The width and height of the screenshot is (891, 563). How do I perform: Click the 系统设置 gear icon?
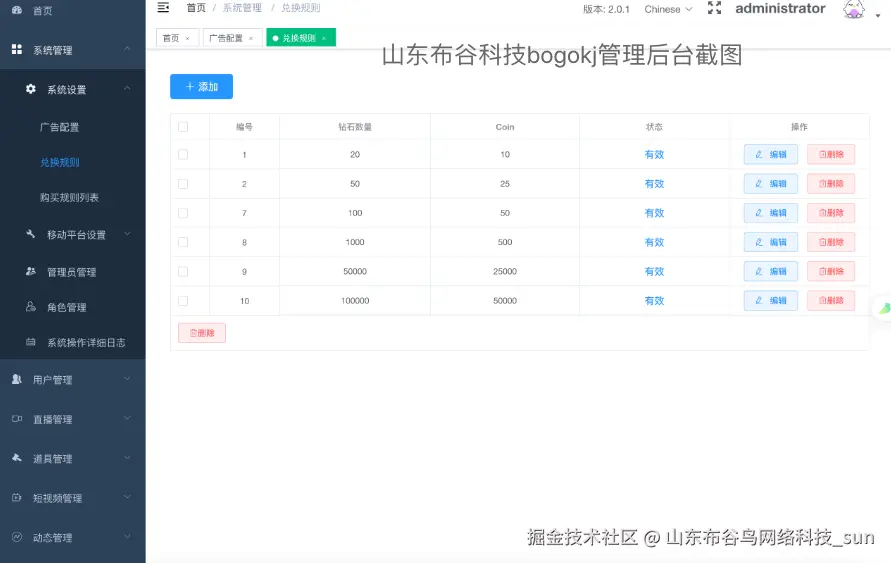(31, 89)
